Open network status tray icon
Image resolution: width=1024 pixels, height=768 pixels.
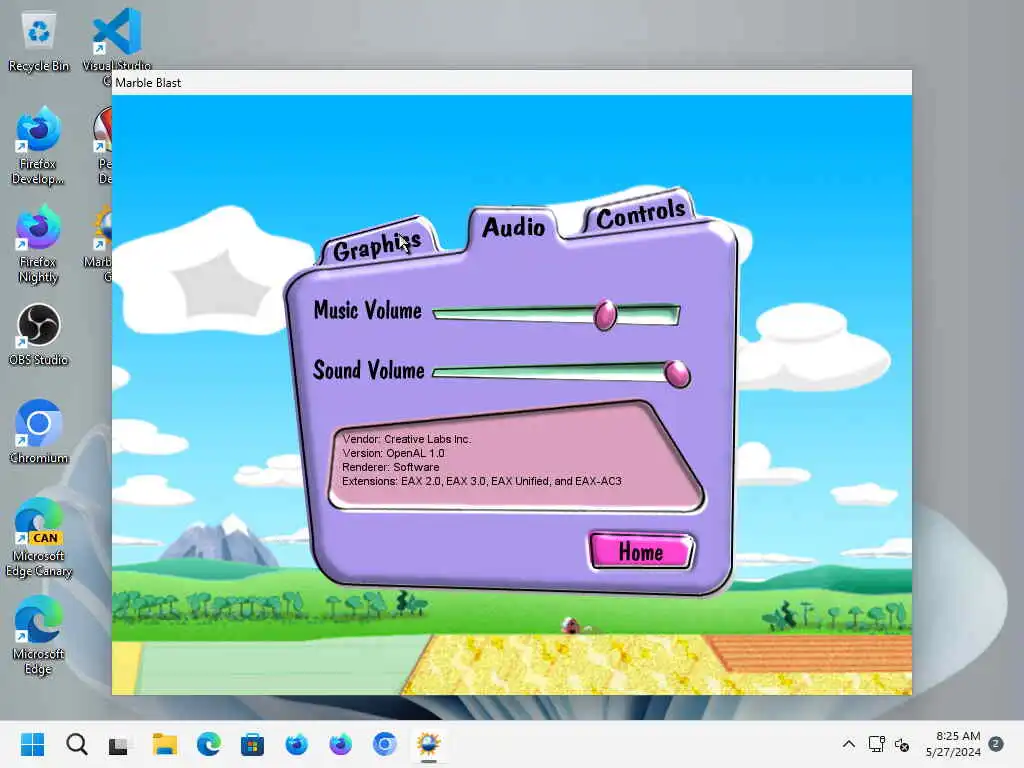point(876,744)
